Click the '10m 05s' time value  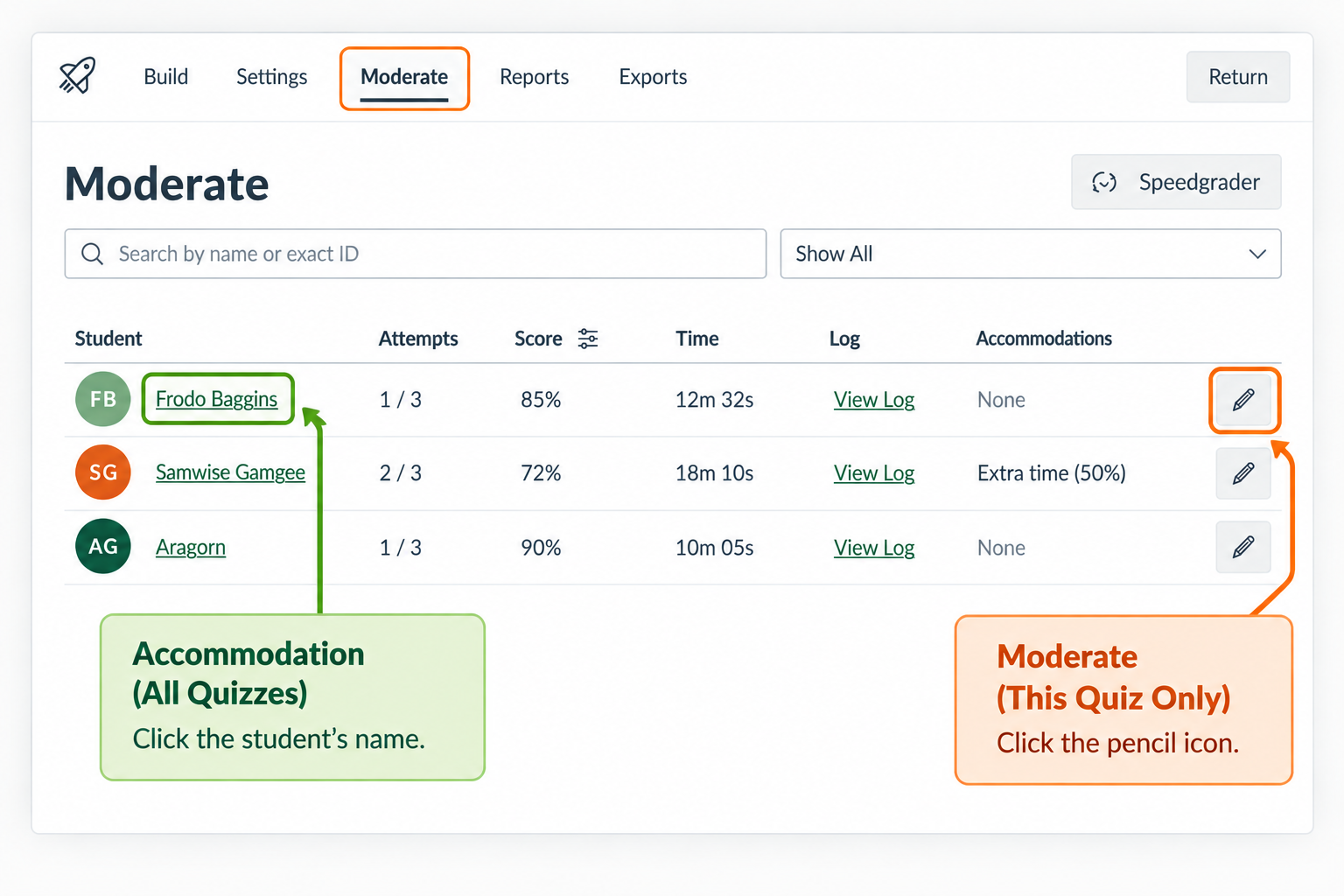715,548
